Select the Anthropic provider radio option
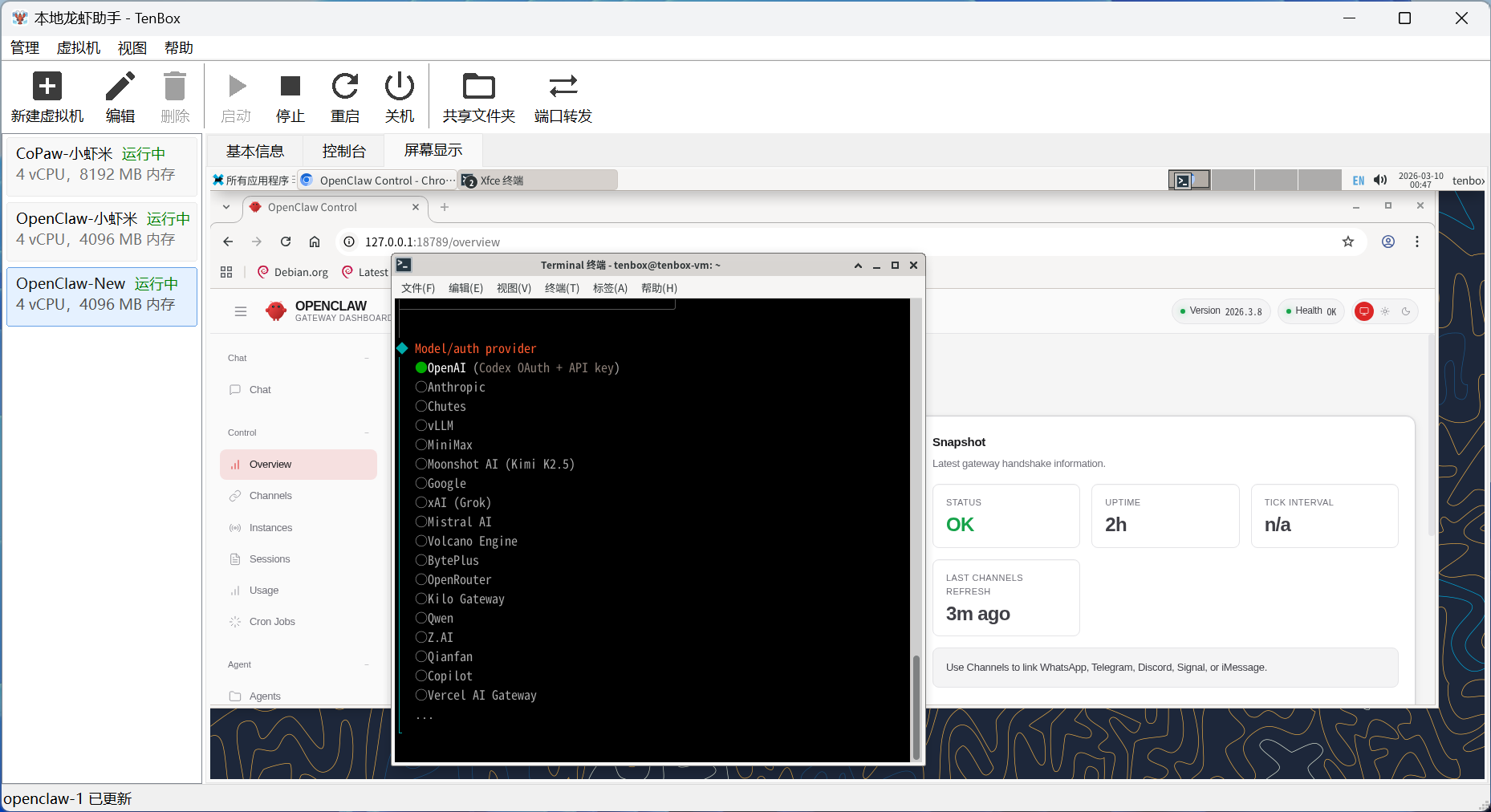This screenshot has width=1491, height=812. tap(450, 387)
